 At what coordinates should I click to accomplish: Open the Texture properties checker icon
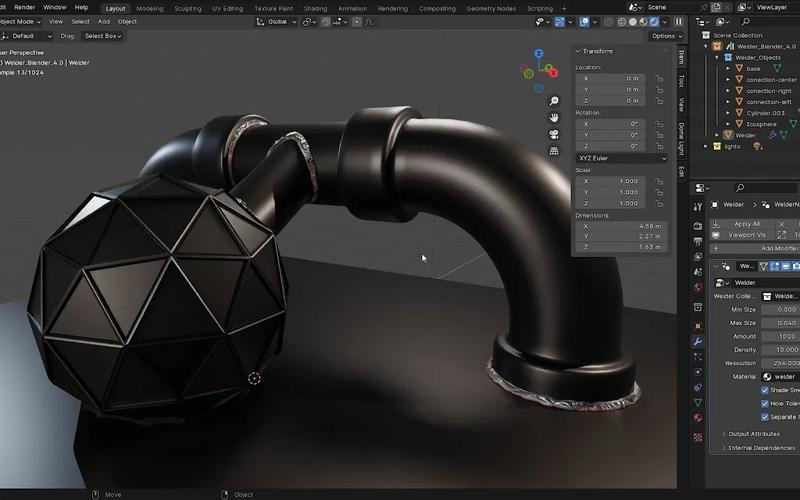(x=697, y=437)
